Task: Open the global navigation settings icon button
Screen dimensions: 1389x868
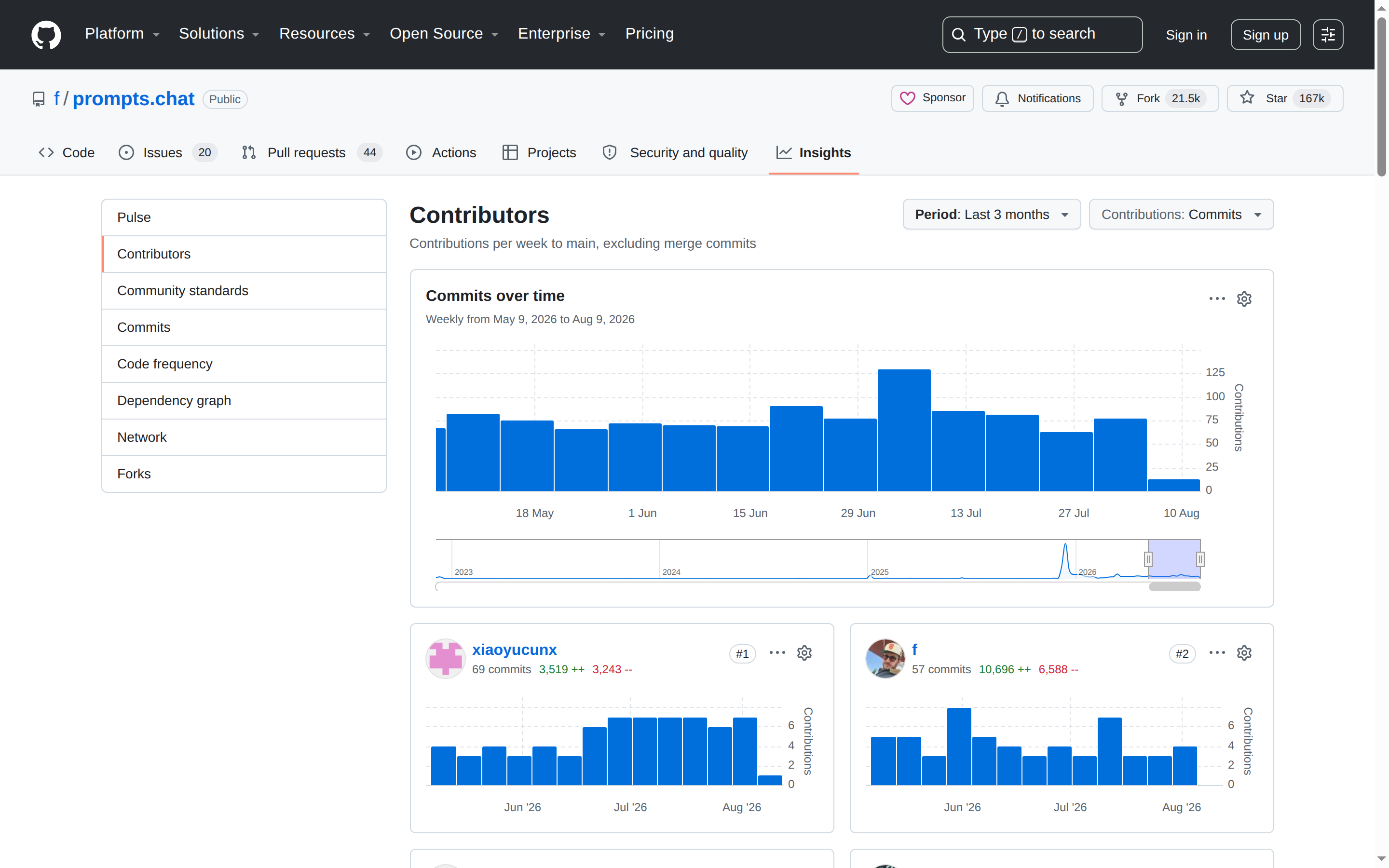Action: [x=1328, y=35]
